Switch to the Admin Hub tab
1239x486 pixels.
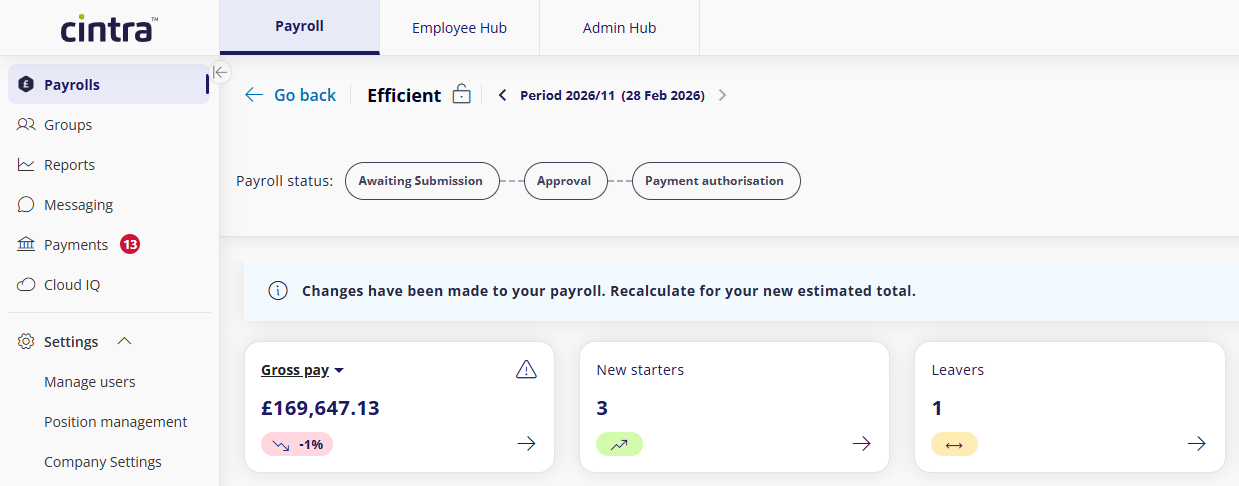coord(619,28)
